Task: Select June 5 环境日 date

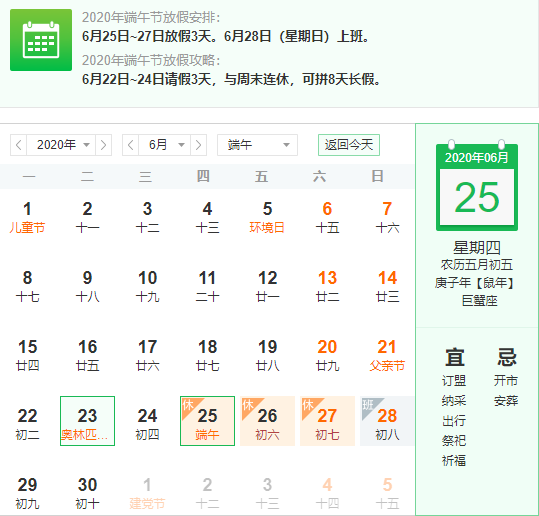Action: [x=267, y=217]
